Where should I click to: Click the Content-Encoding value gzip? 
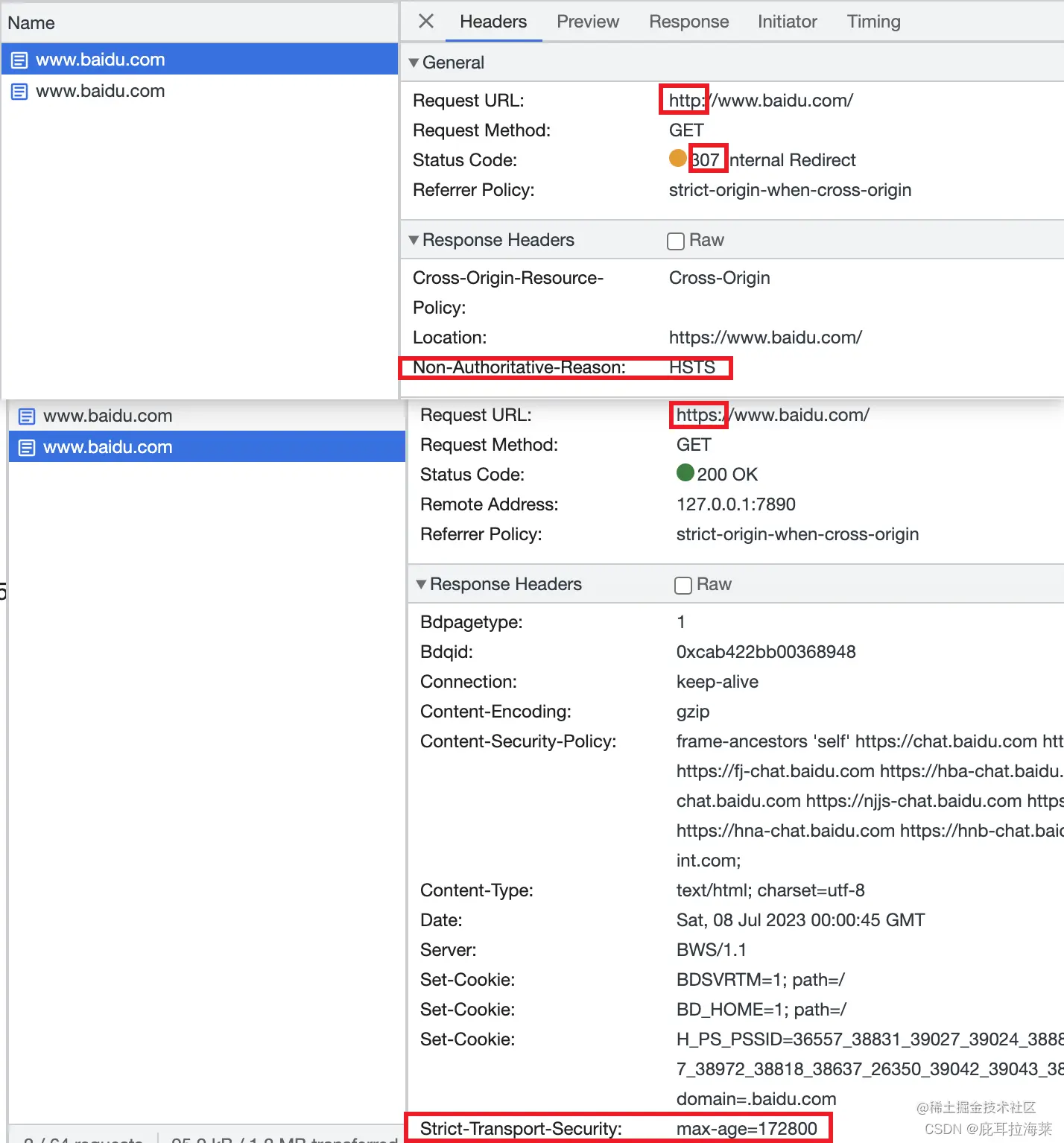[x=693, y=712]
